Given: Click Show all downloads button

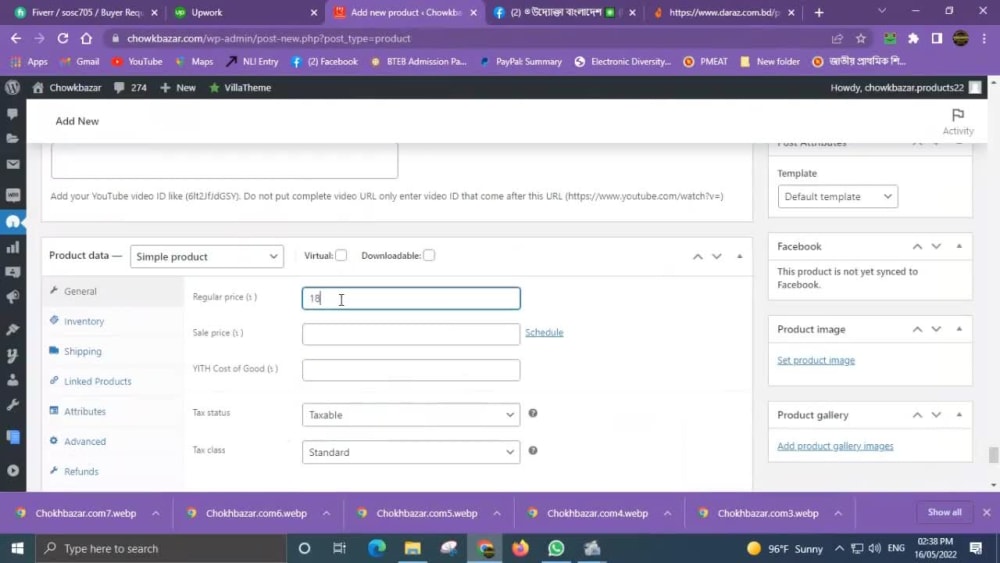Looking at the screenshot, I should coord(944,513).
